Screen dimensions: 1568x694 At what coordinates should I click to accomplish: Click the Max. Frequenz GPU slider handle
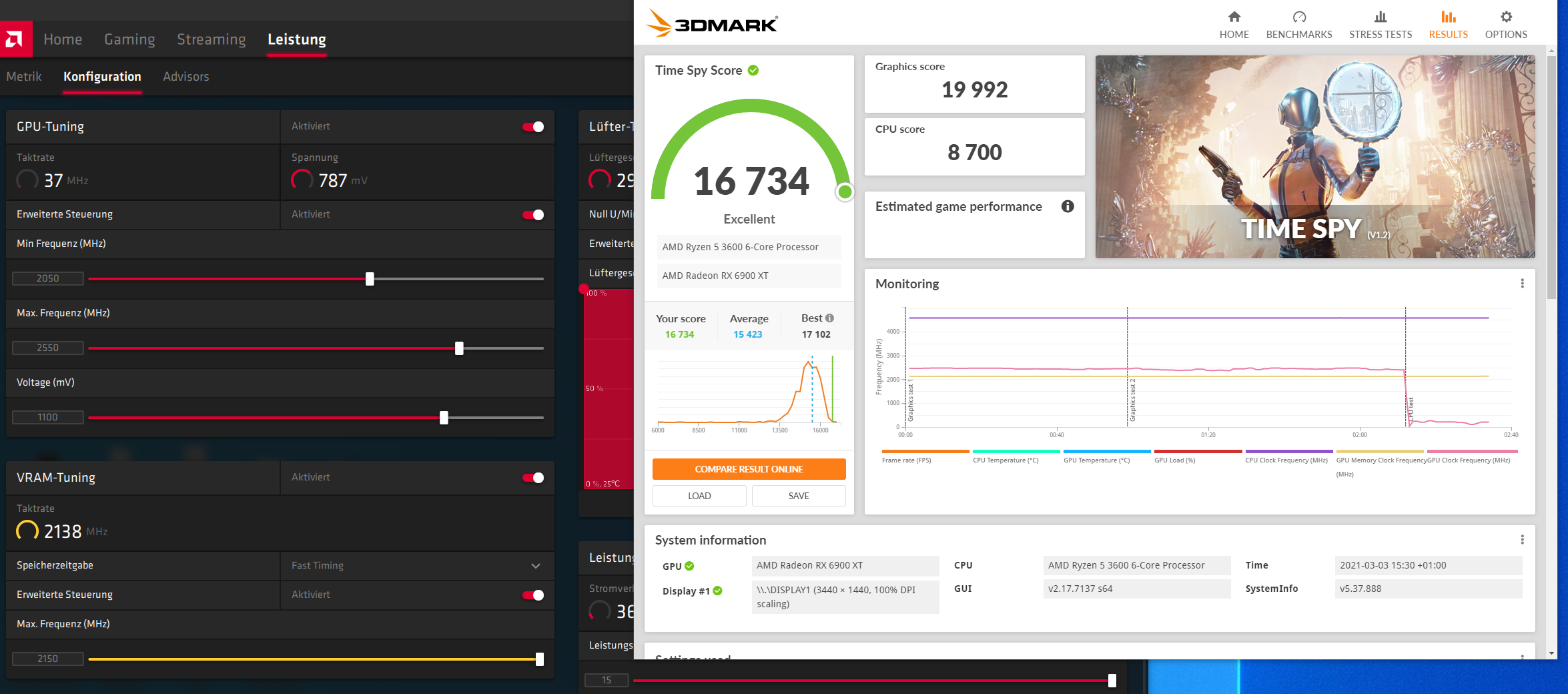(459, 348)
